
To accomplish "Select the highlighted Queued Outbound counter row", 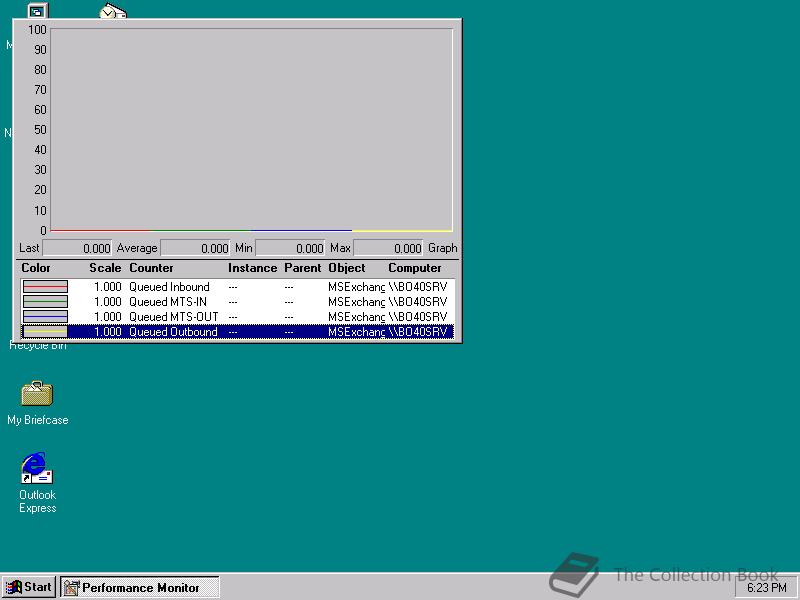I will [x=237, y=332].
